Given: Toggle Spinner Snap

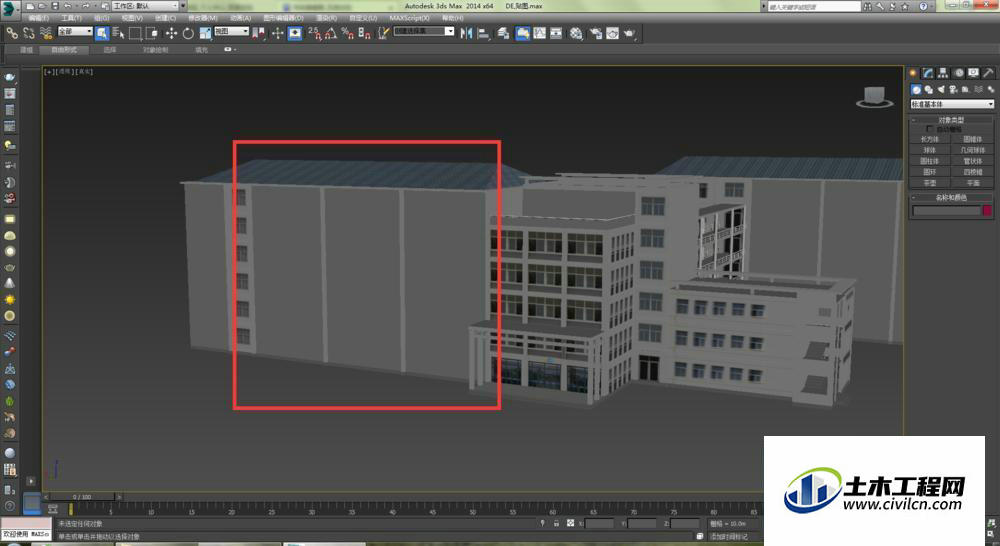Looking at the screenshot, I should (x=364, y=33).
